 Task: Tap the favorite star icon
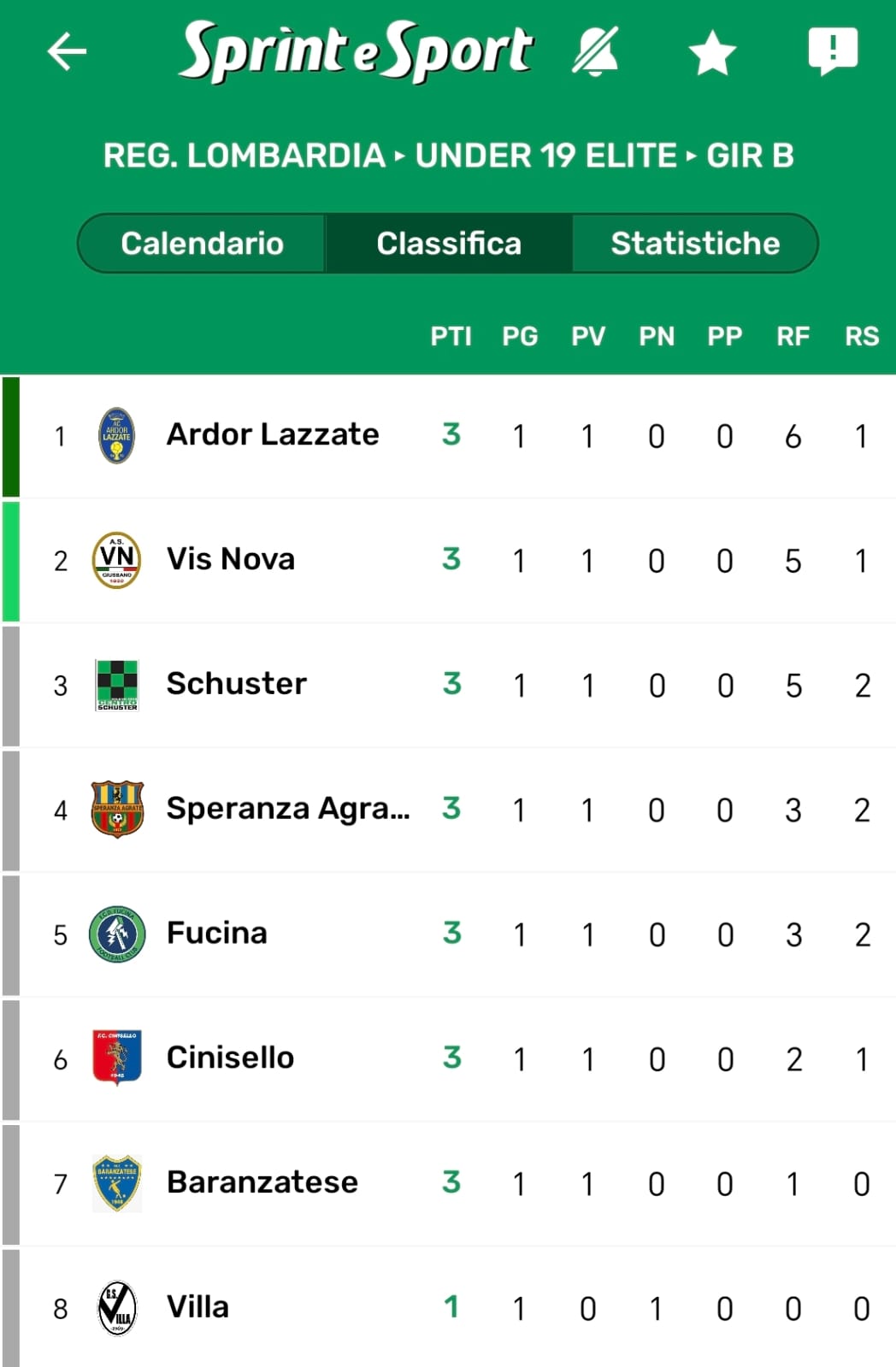coord(712,53)
